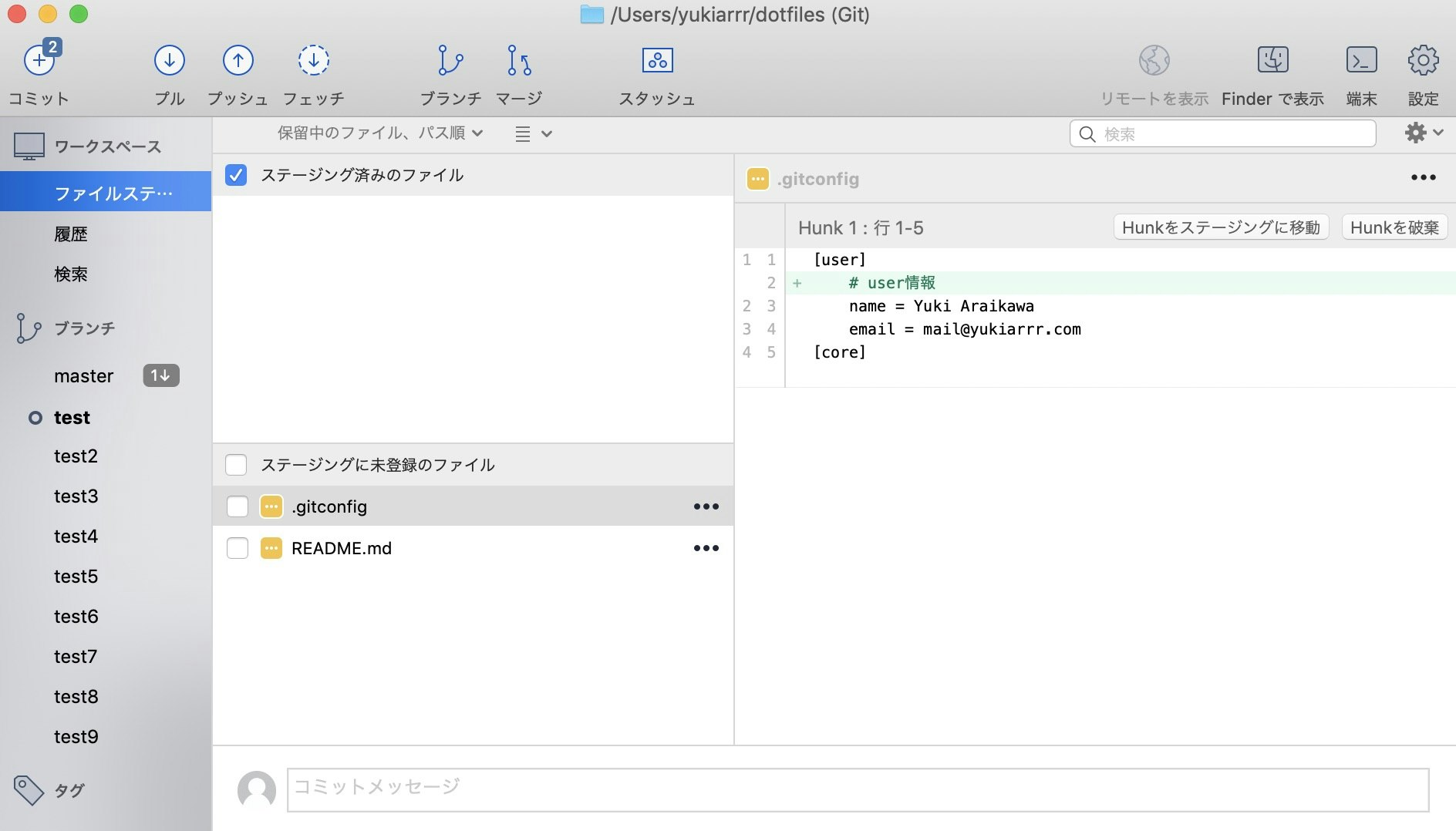The width and height of the screenshot is (1456, 831).
Task: Open the Terminal (端末) icon
Action: tap(1362, 59)
